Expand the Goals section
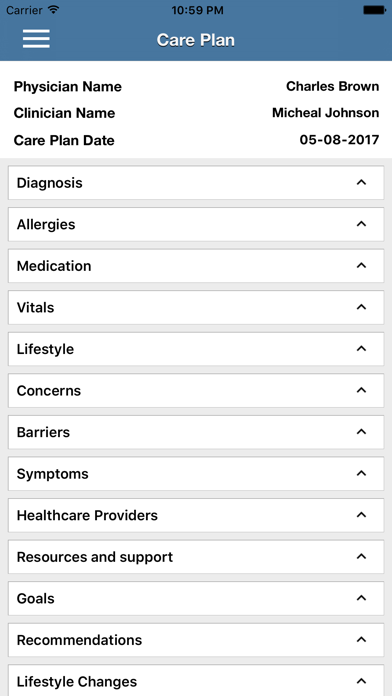The height and width of the screenshot is (696, 392). coord(196,598)
